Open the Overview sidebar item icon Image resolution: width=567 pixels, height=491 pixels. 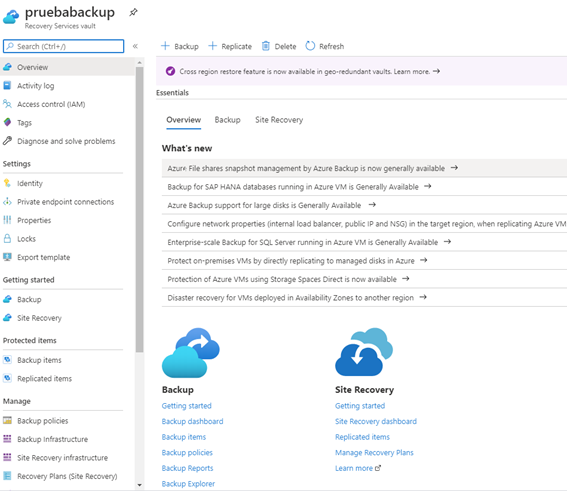7,67
